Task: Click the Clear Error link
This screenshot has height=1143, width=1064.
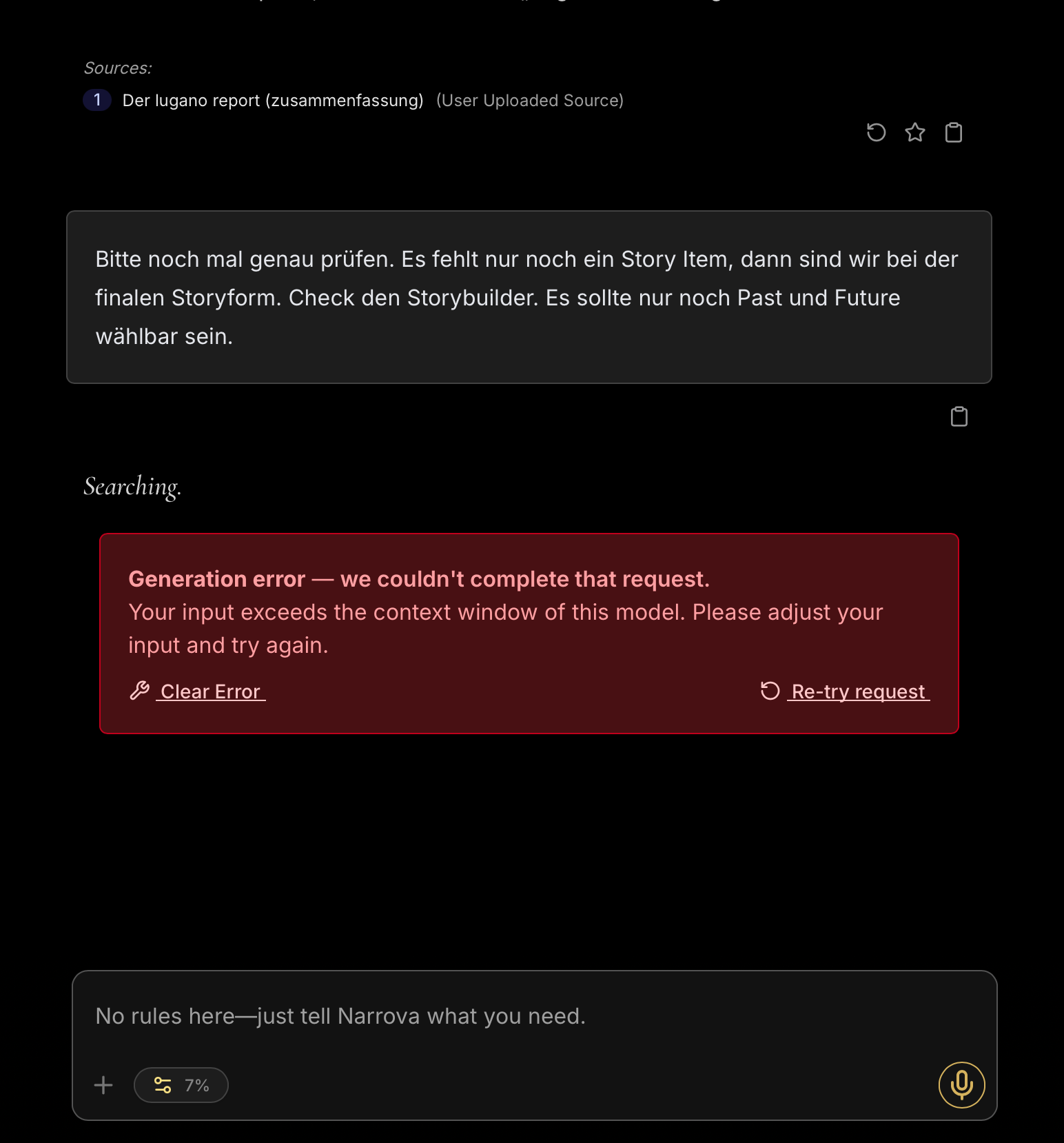Action: click(x=210, y=691)
